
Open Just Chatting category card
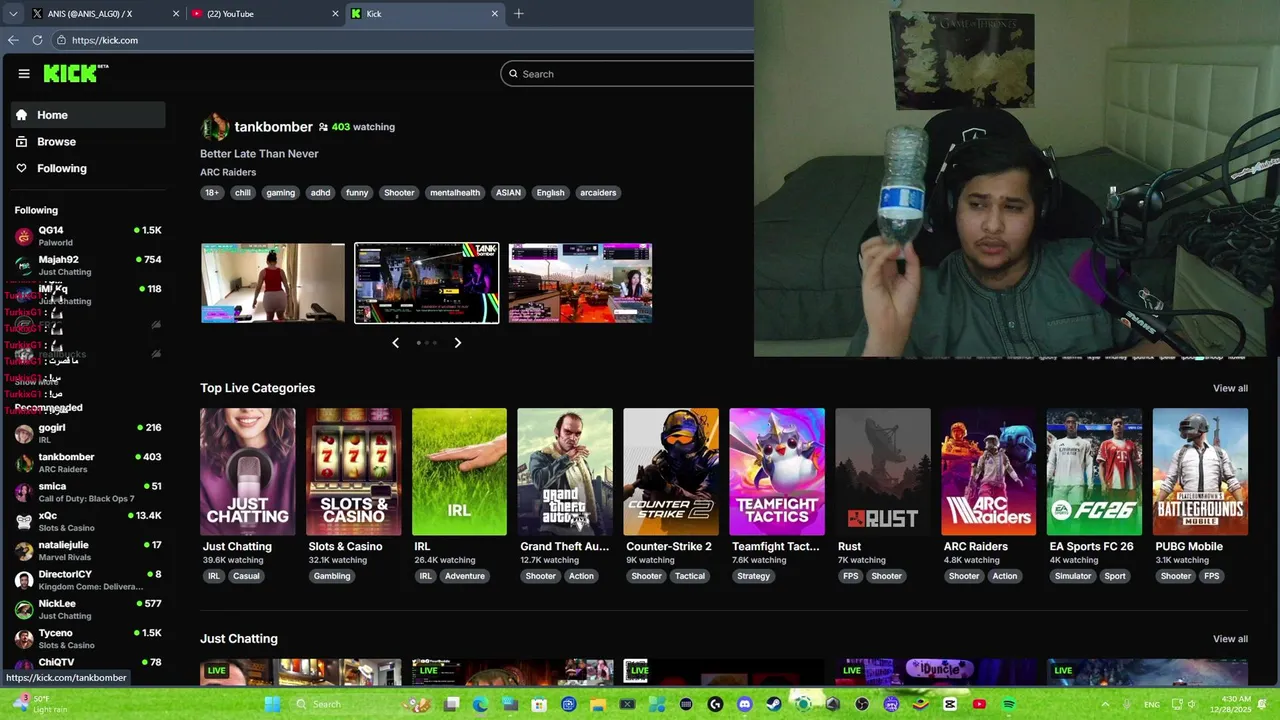click(x=248, y=472)
